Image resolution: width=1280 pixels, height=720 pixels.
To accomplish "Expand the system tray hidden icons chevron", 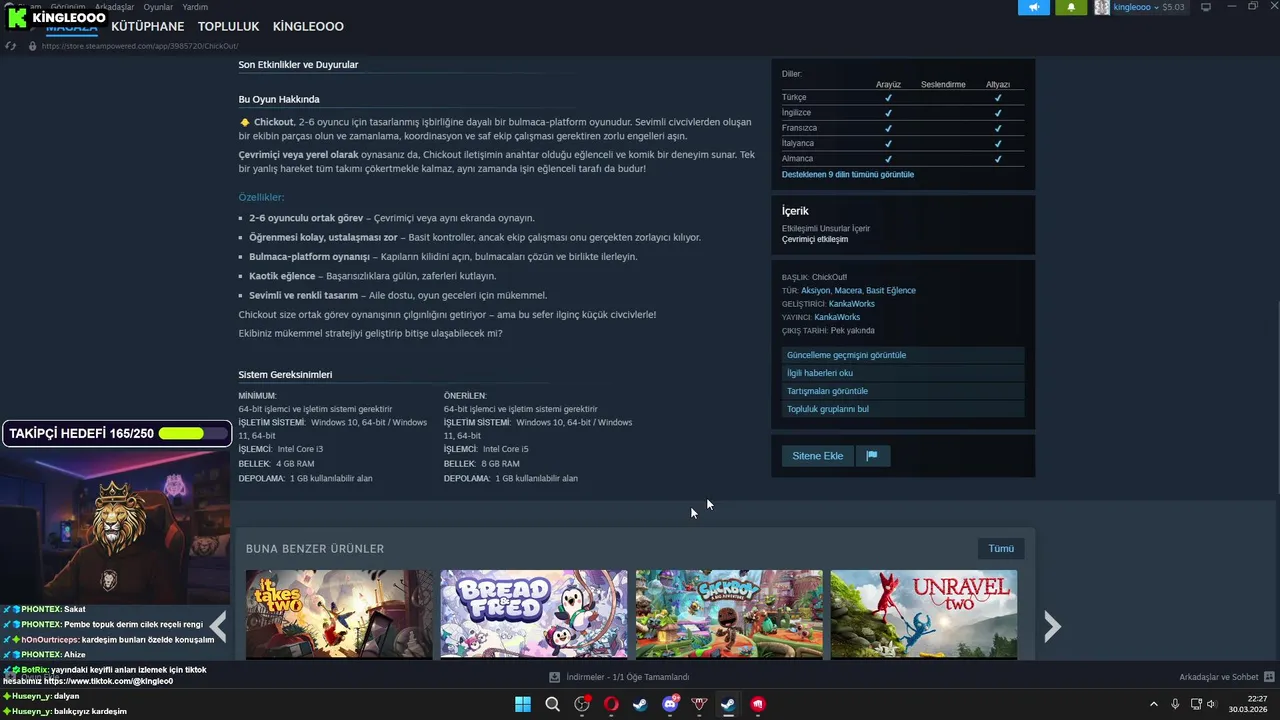I will tap(1154, 704).
